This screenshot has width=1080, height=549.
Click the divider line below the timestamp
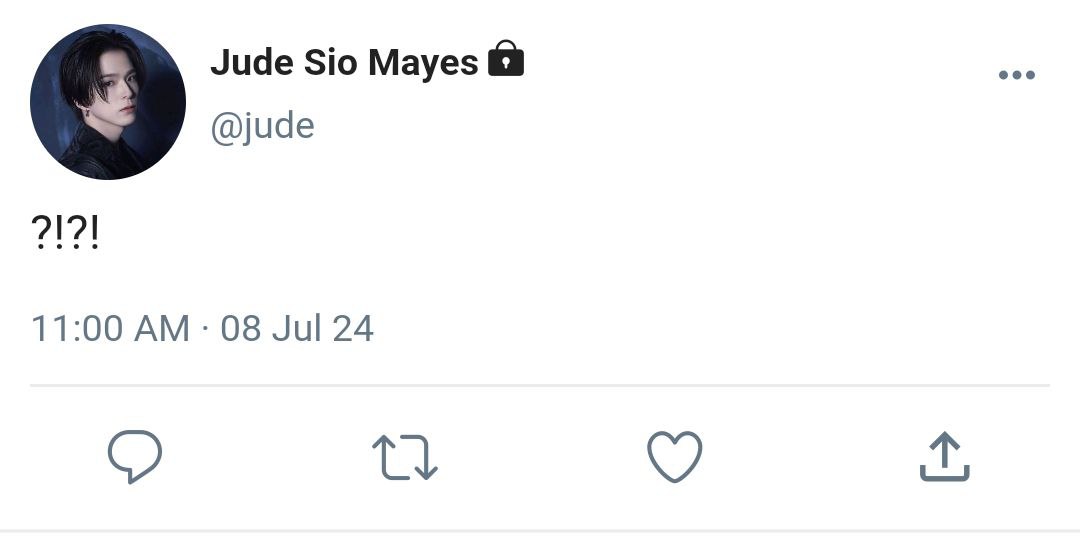point(540,385)
